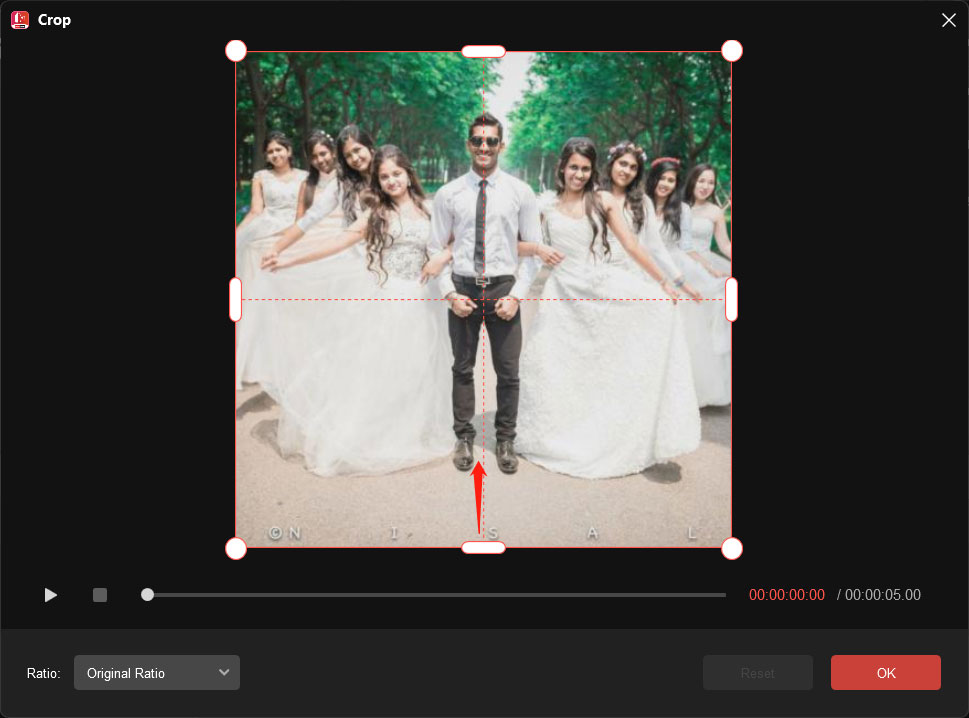Expand the Ratio selection menu chevron
The image size is (969, 718).
225,673
